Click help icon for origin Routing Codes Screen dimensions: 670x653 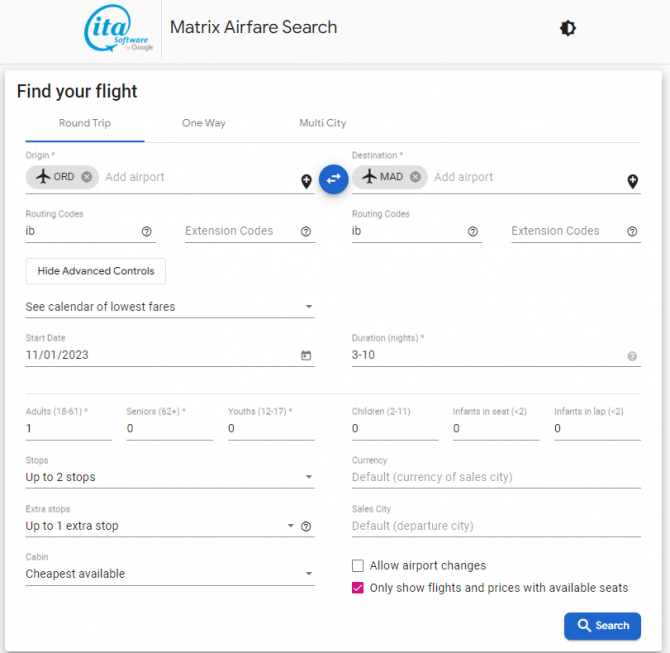(147, 231)
